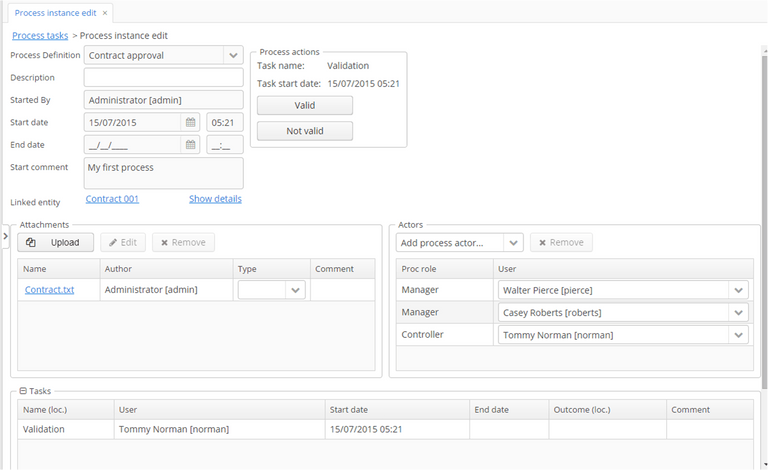Click the Type column header

point(272,269)
